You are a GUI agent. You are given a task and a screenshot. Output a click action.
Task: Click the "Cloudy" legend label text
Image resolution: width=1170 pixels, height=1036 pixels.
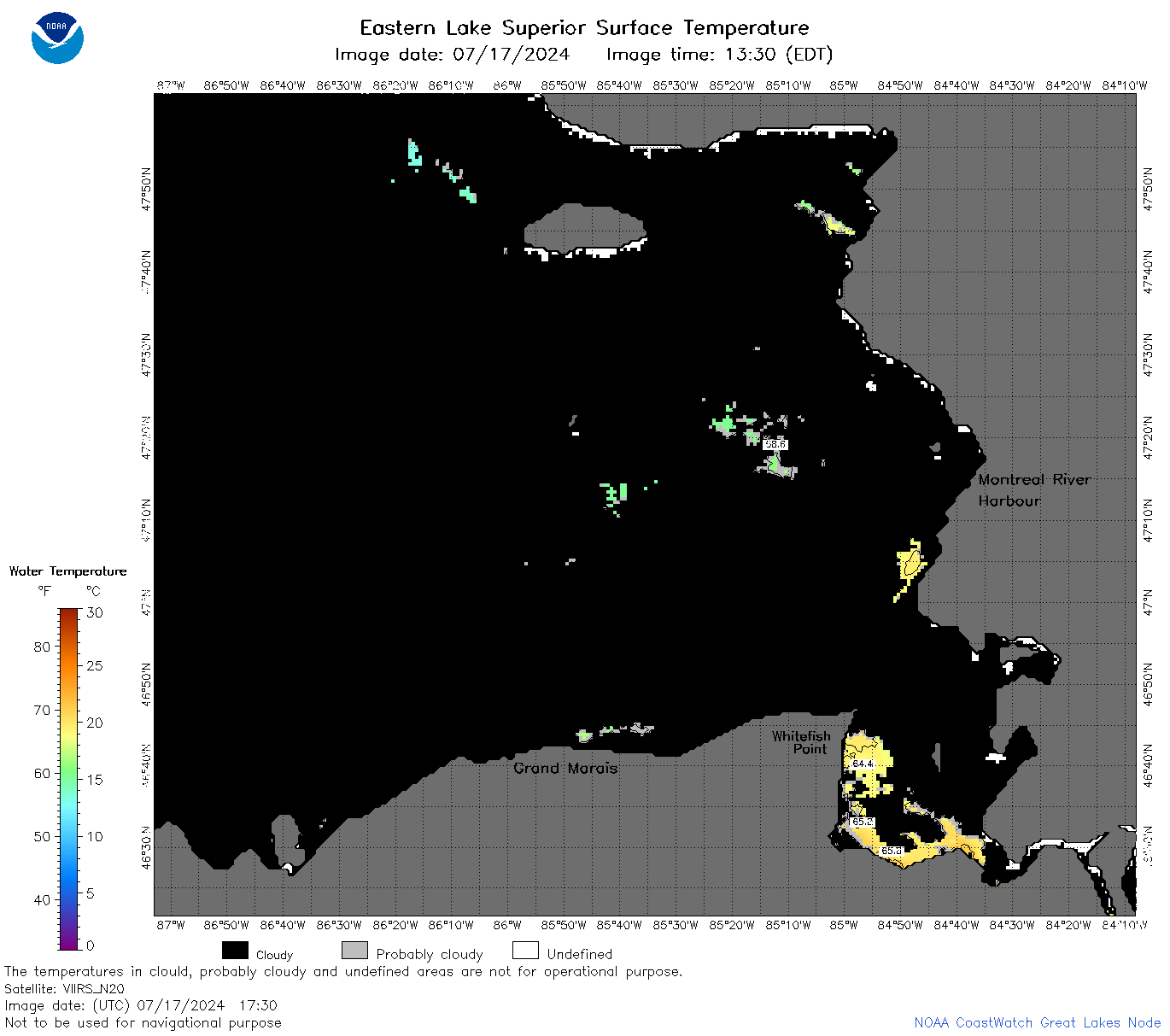click(x=274, y=955)
